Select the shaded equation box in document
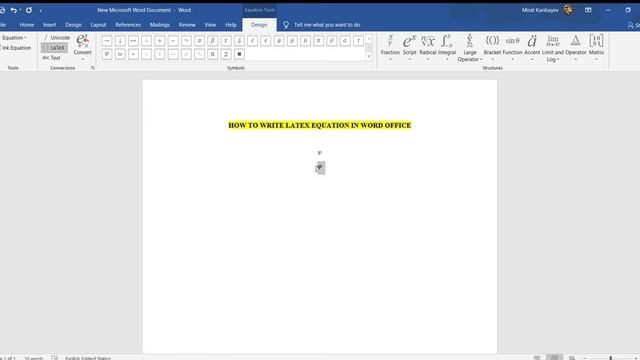640x360 pixels. 321,168
